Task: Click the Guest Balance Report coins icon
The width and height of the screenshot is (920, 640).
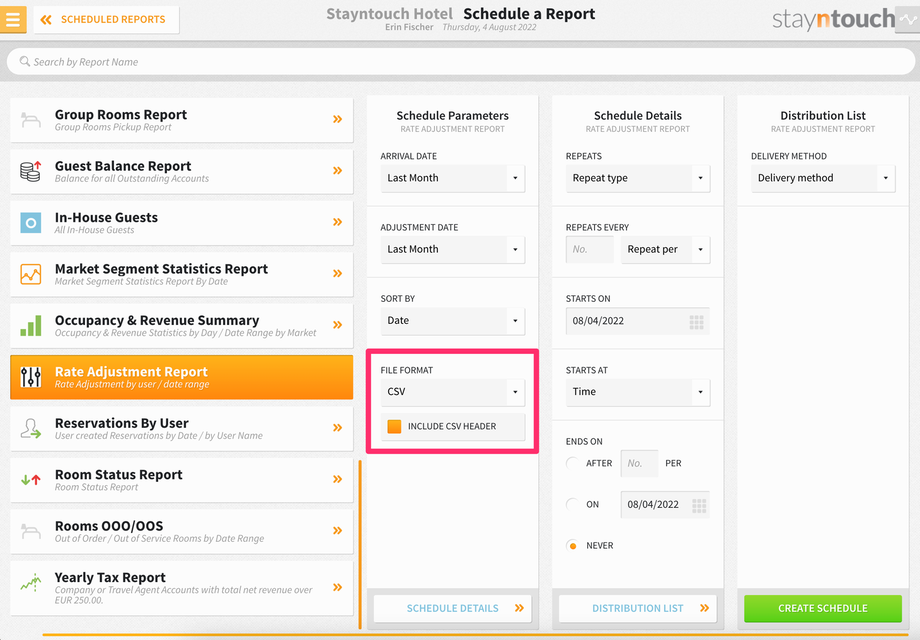Action: [x=31, y=171]
